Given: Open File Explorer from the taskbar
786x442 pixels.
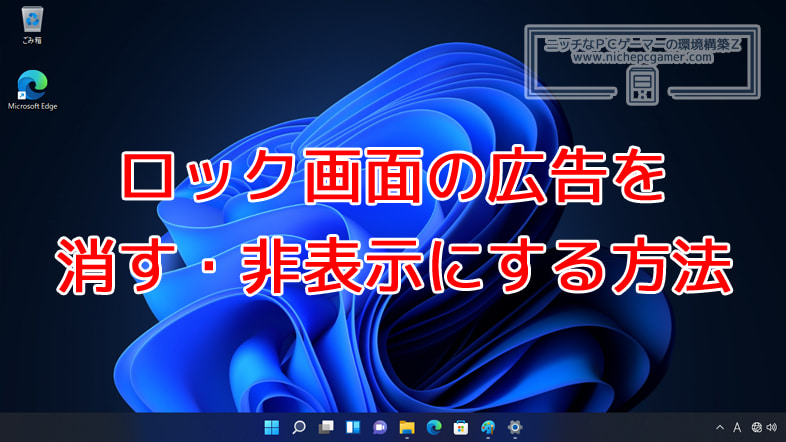Looking at the screenshot, I should tap(407, 427).
